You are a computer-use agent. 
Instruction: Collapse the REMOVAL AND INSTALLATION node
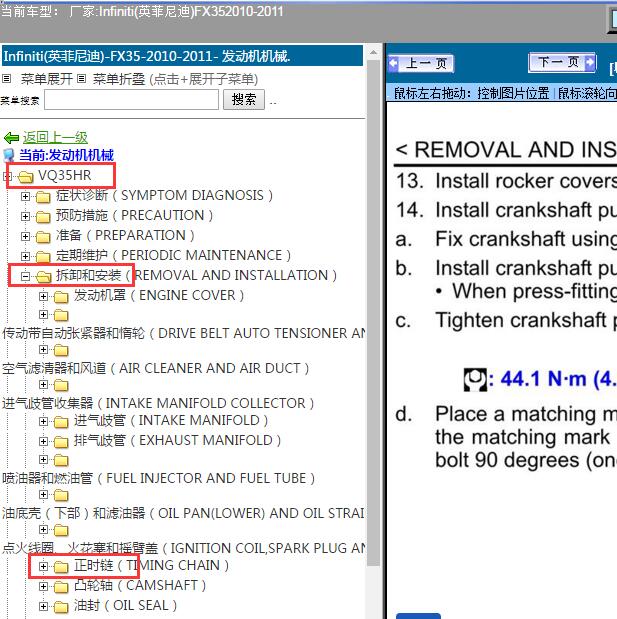[x=25, y=276]
